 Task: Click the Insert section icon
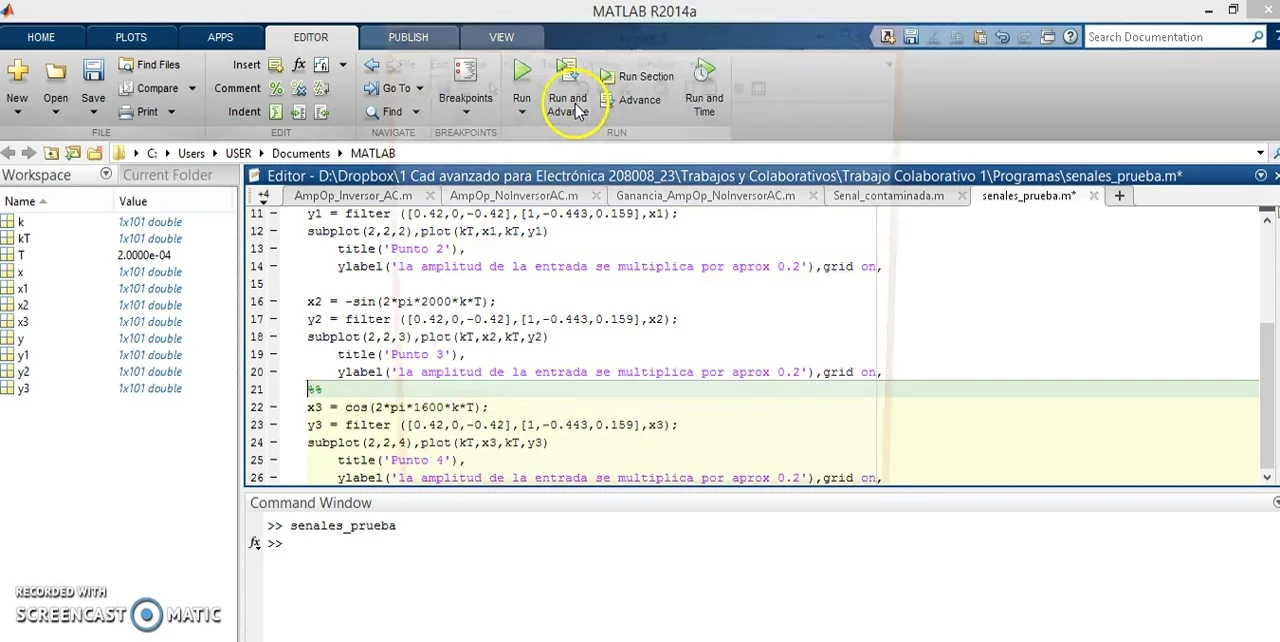(x=276, y=65)
